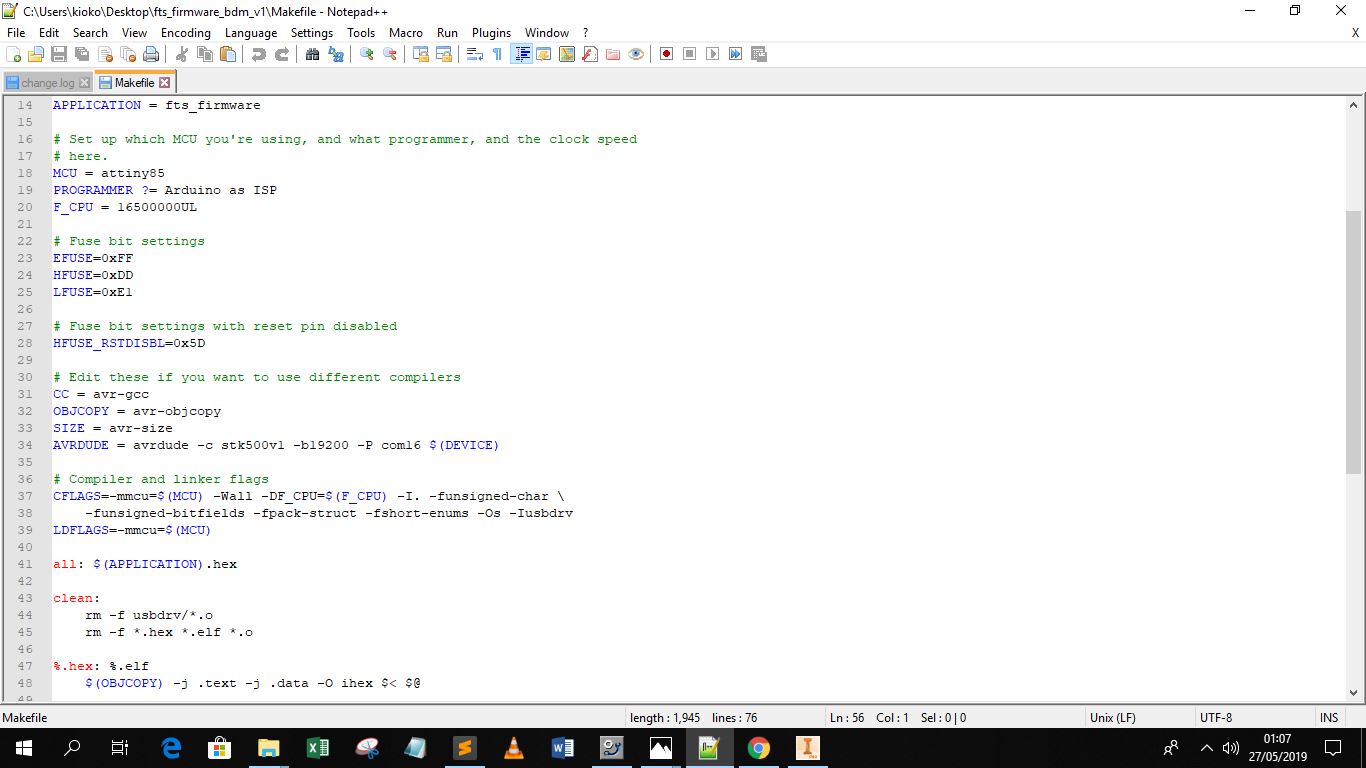The image size is (1366, 768).
Task: Switch to the change.log tab
Action: [48, 83]
